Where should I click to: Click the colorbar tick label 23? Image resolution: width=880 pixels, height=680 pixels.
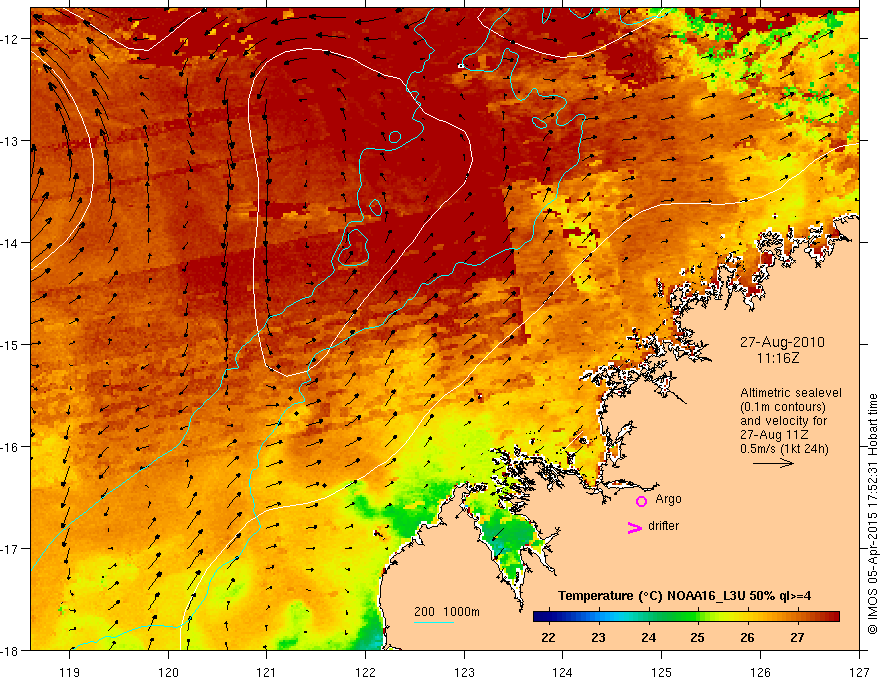(598, 637)
